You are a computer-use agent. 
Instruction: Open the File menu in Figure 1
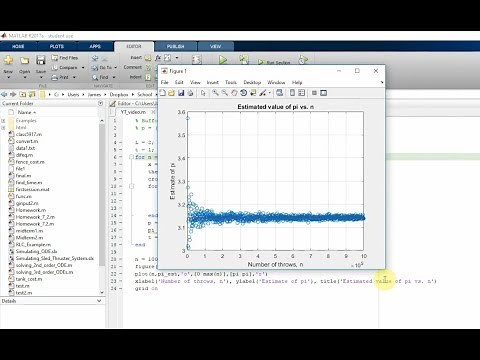click(165, 82)
